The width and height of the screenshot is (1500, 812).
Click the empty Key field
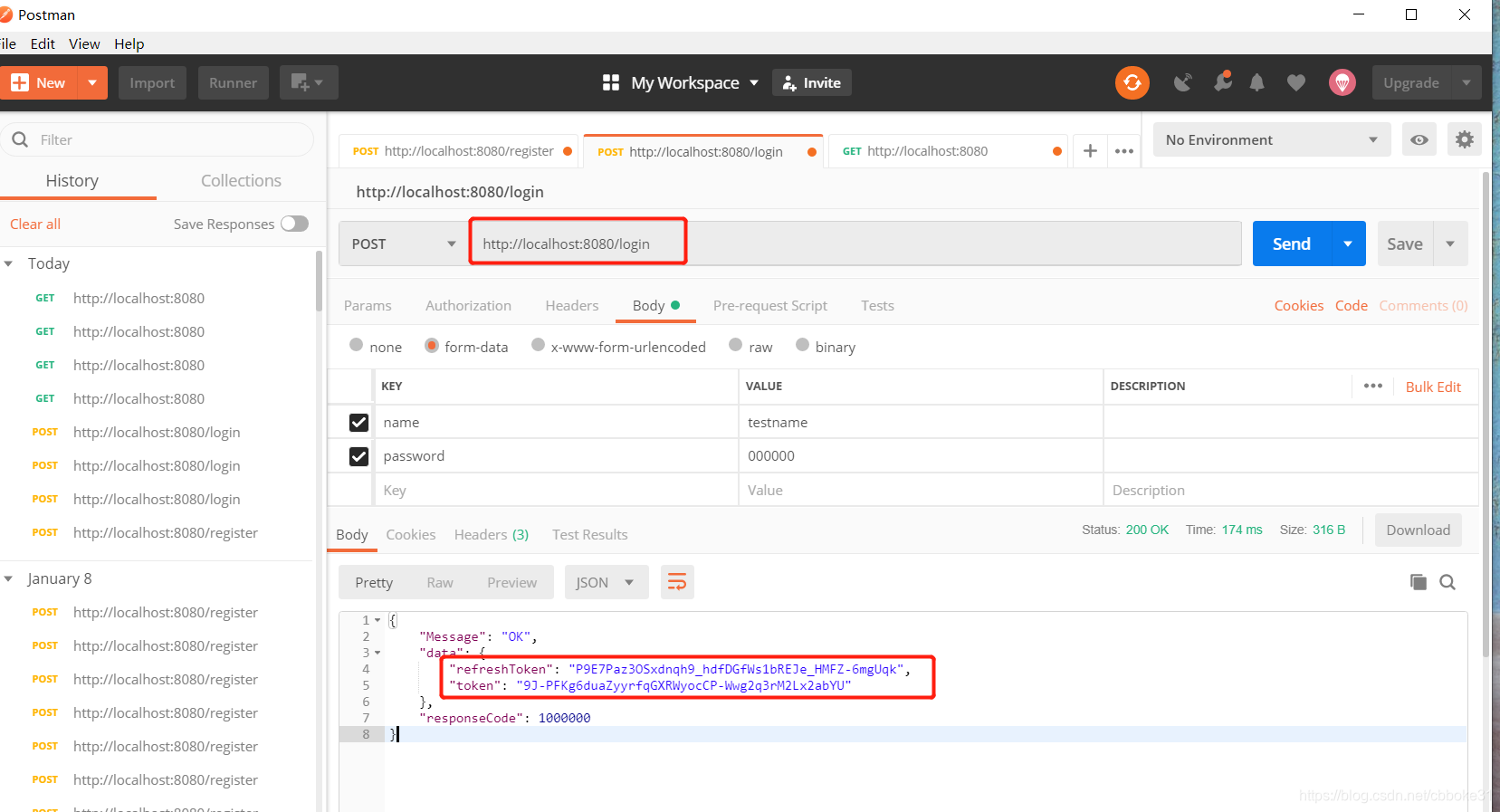click(557, 490)
